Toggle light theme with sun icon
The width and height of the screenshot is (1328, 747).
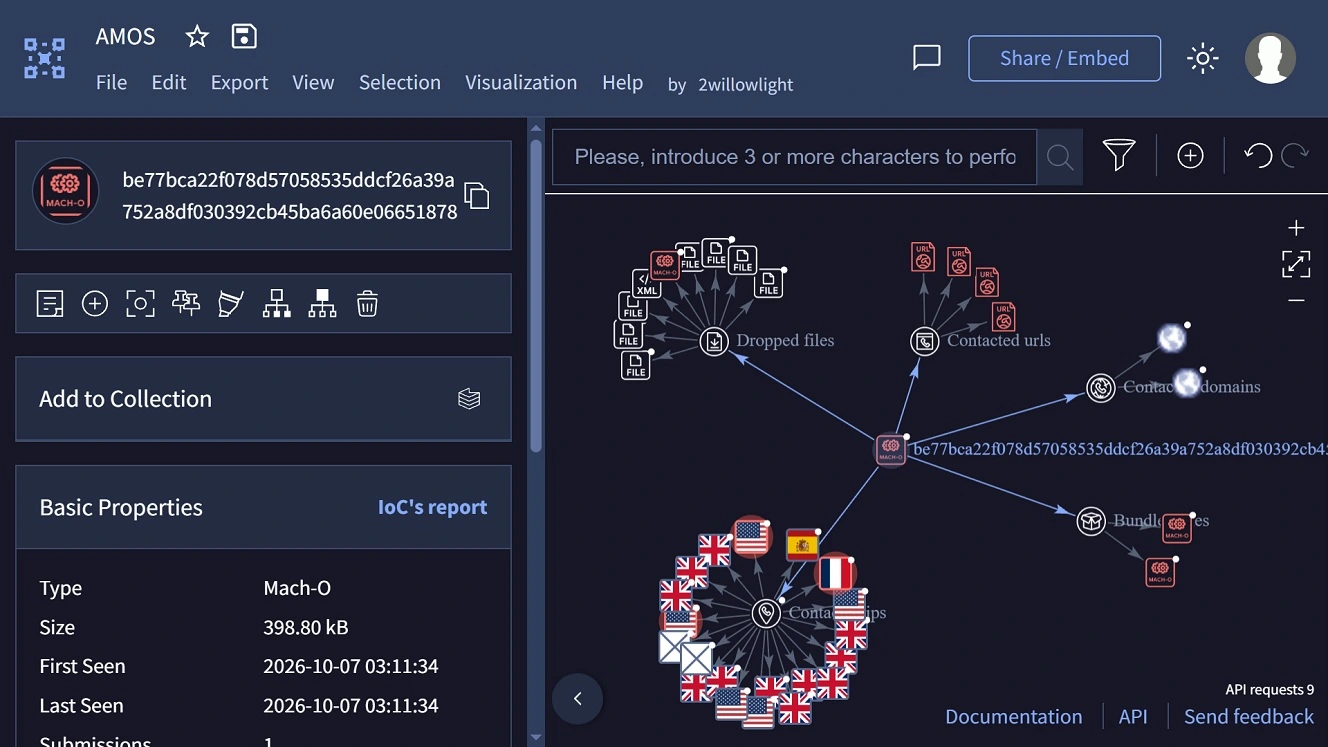point(1202,58)
